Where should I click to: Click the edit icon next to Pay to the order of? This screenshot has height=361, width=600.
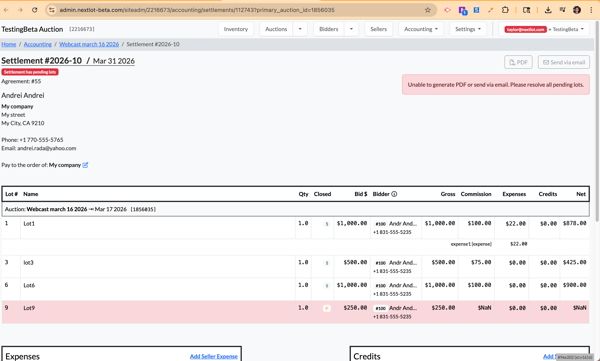pos(85,165)
